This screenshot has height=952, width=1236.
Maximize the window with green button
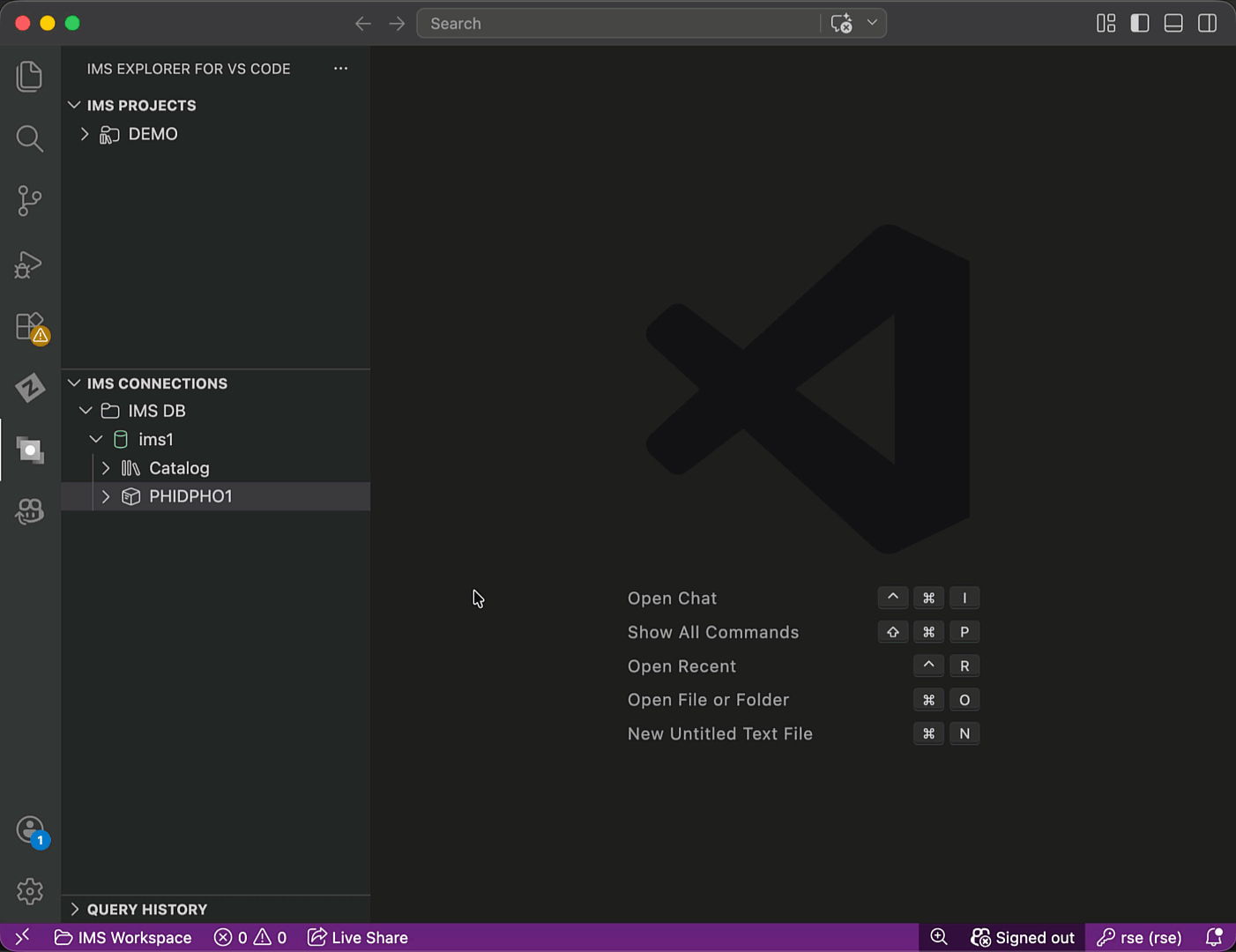coord(72,24)
